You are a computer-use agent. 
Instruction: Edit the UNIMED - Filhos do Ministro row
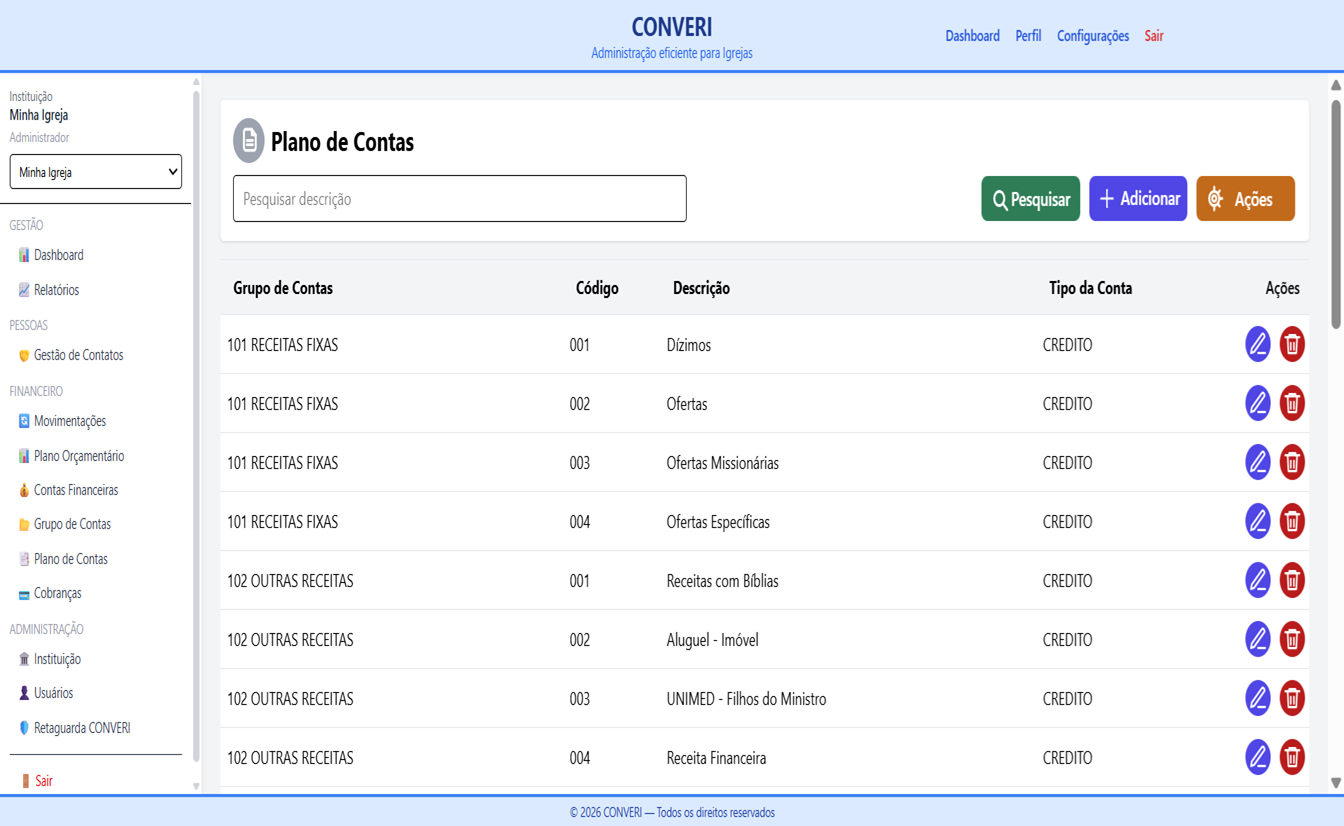[1258, 698]
